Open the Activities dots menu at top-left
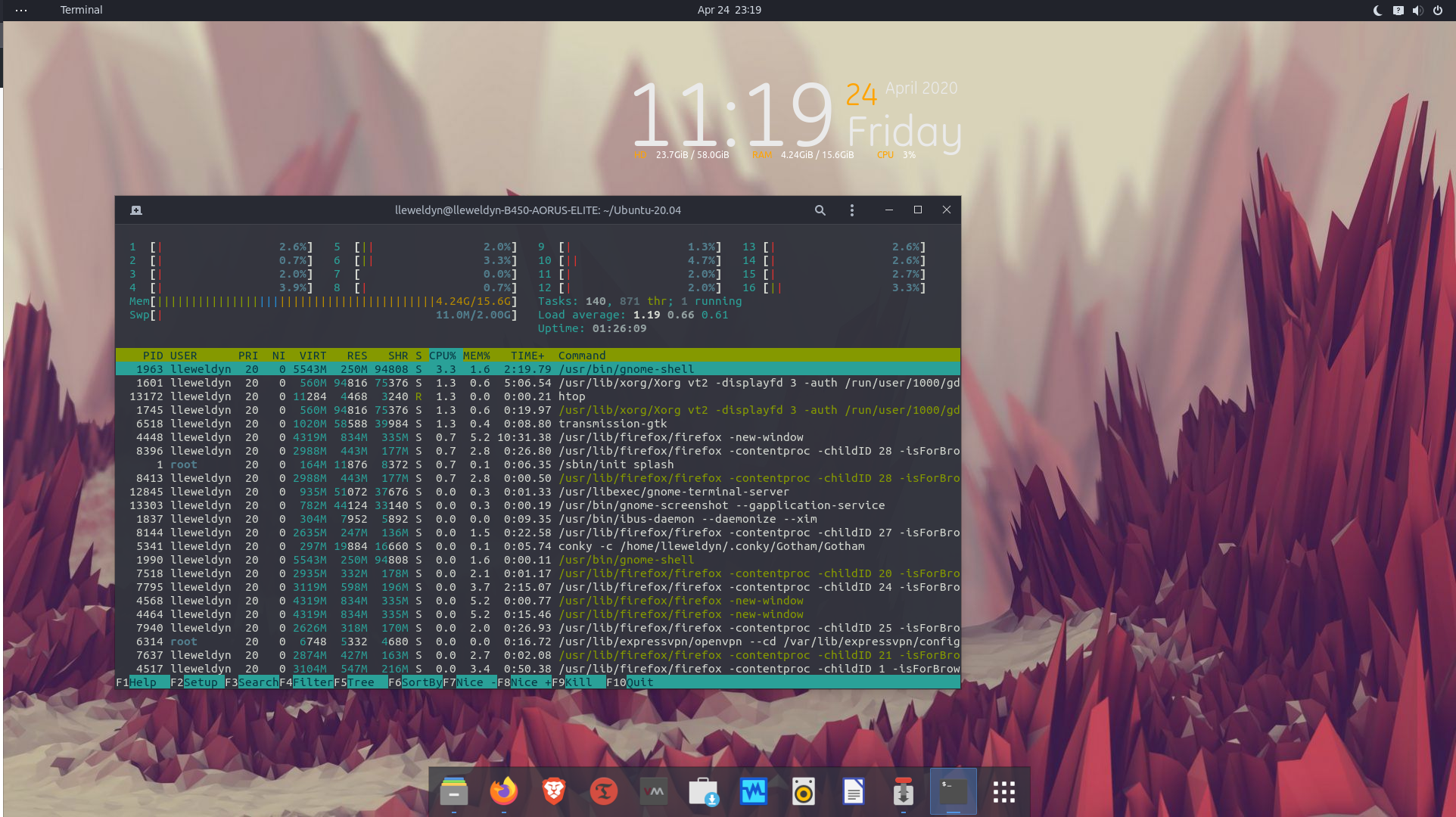This screenshot has width=1456, height=817. 21,11
